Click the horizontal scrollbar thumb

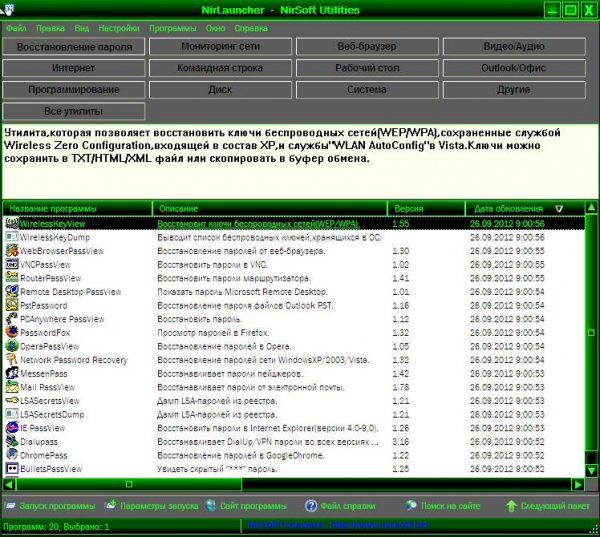129,485
